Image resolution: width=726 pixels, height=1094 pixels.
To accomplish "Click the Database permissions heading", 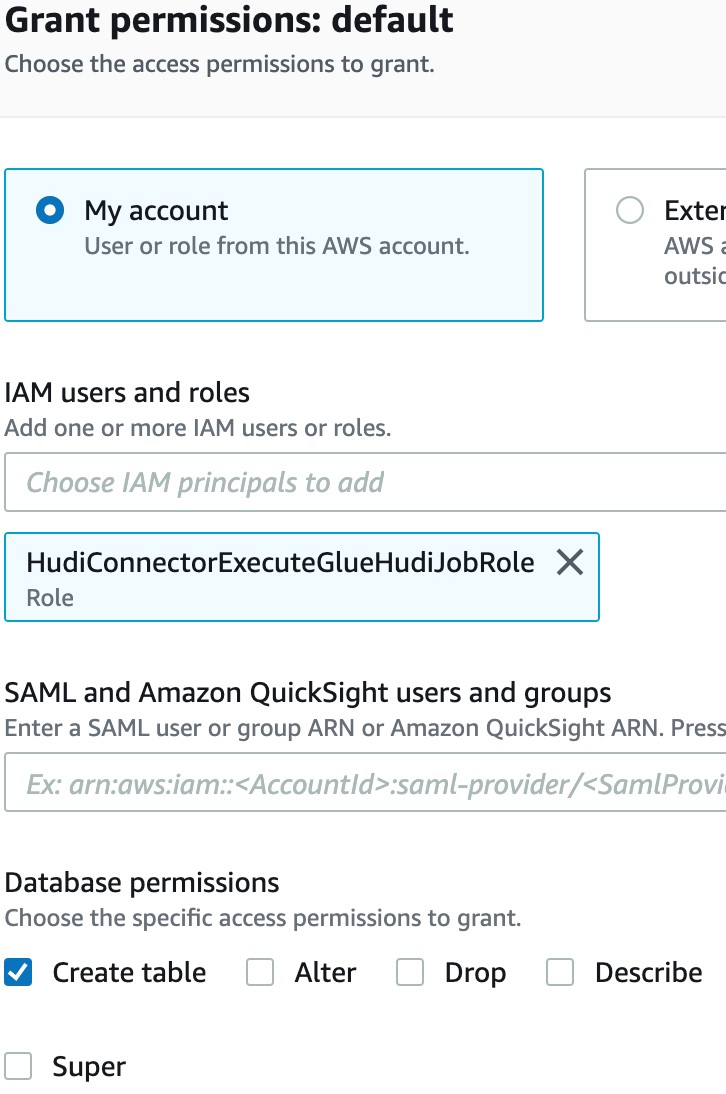I will [142, 883].
